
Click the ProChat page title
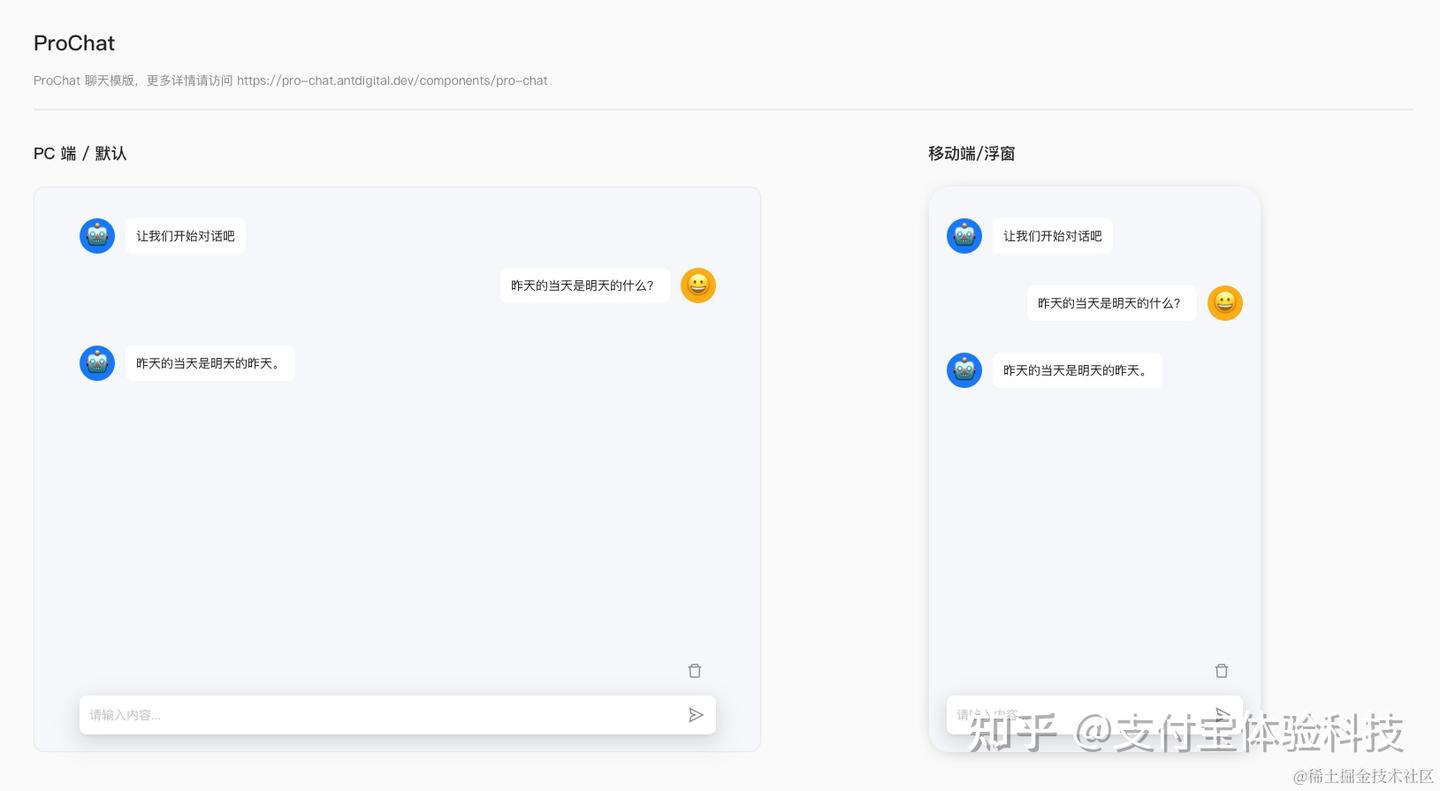click(x=73, y=43)
